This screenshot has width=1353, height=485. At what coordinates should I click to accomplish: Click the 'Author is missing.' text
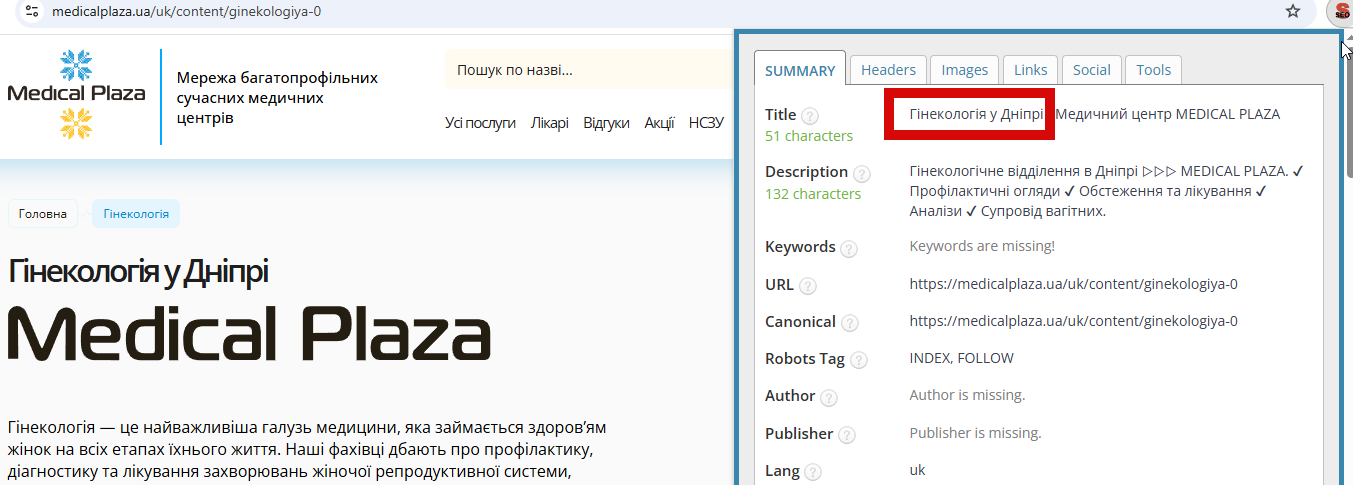(x=967, y=395)
